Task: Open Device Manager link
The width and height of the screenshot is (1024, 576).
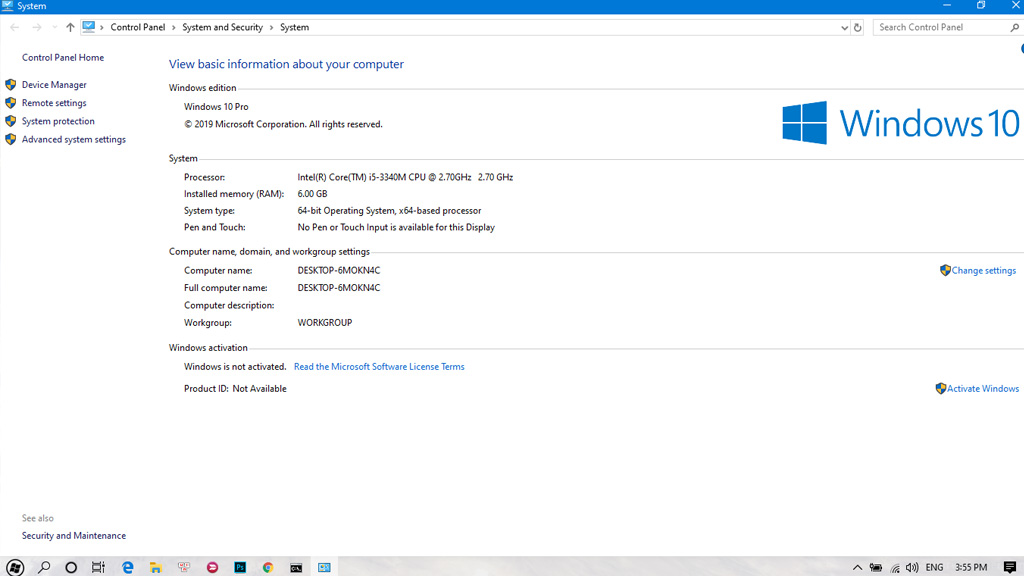Action: coord(54,85)
